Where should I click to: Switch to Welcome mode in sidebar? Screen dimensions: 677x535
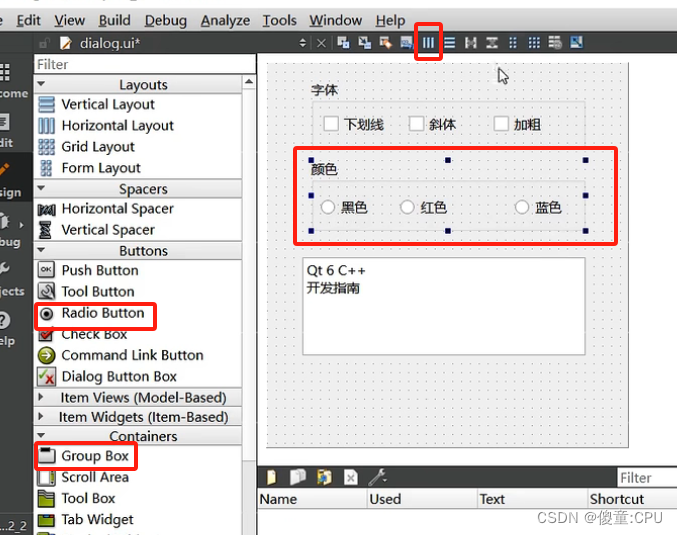point(13,81)
